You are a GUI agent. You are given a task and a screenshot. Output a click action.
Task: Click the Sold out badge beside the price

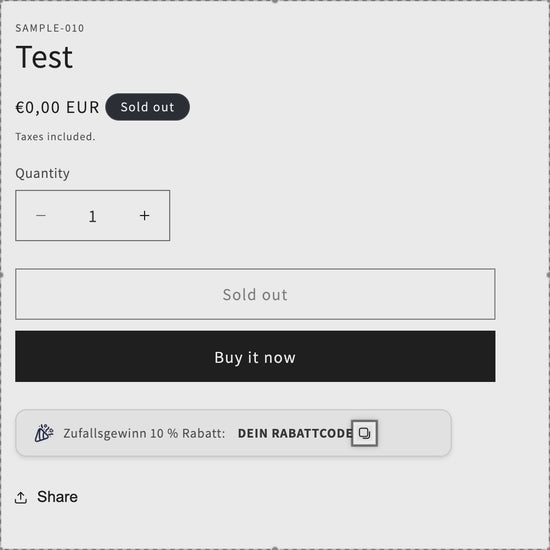[148, 107]
